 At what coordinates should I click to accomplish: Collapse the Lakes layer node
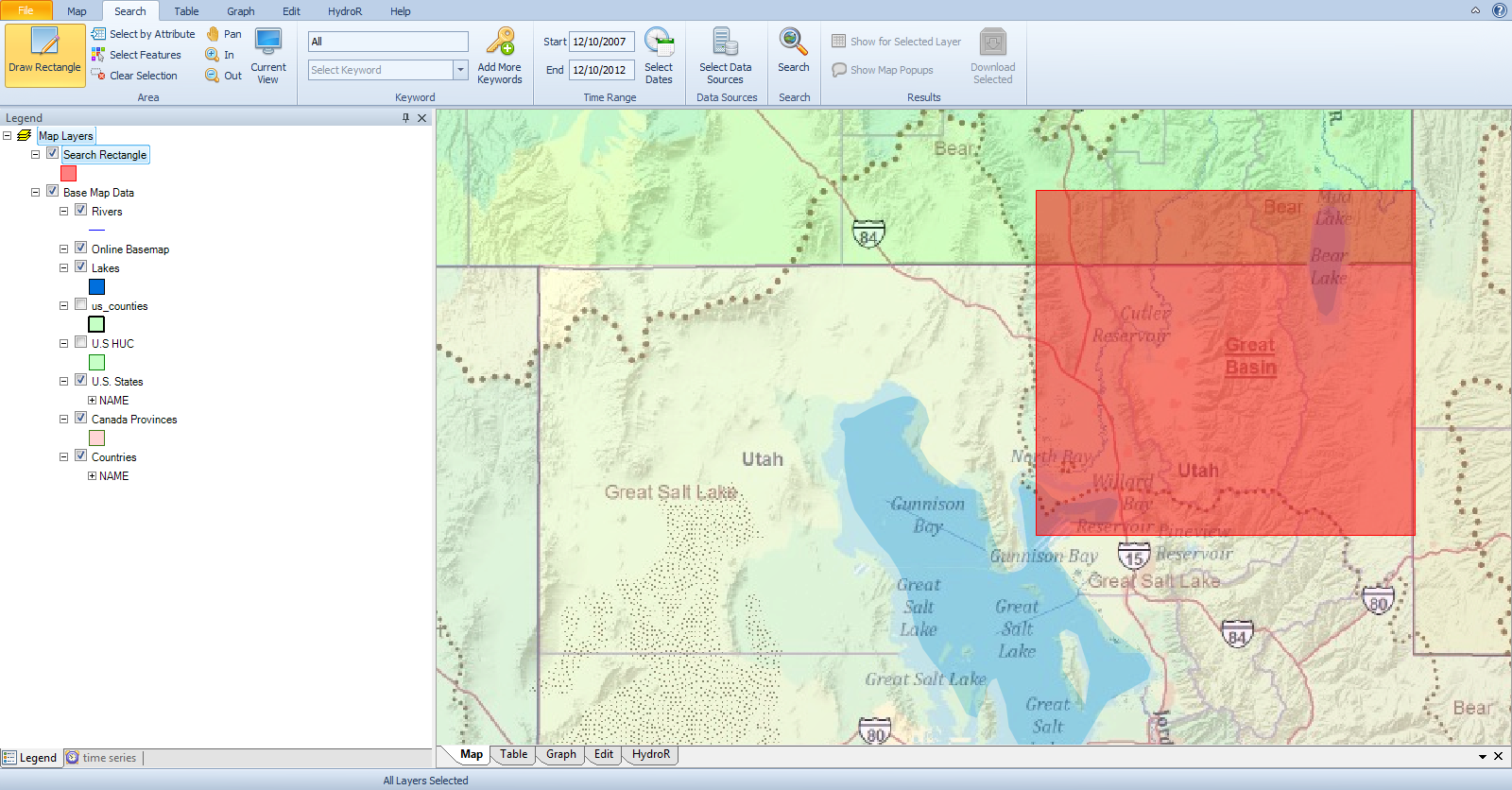point(64,268)
